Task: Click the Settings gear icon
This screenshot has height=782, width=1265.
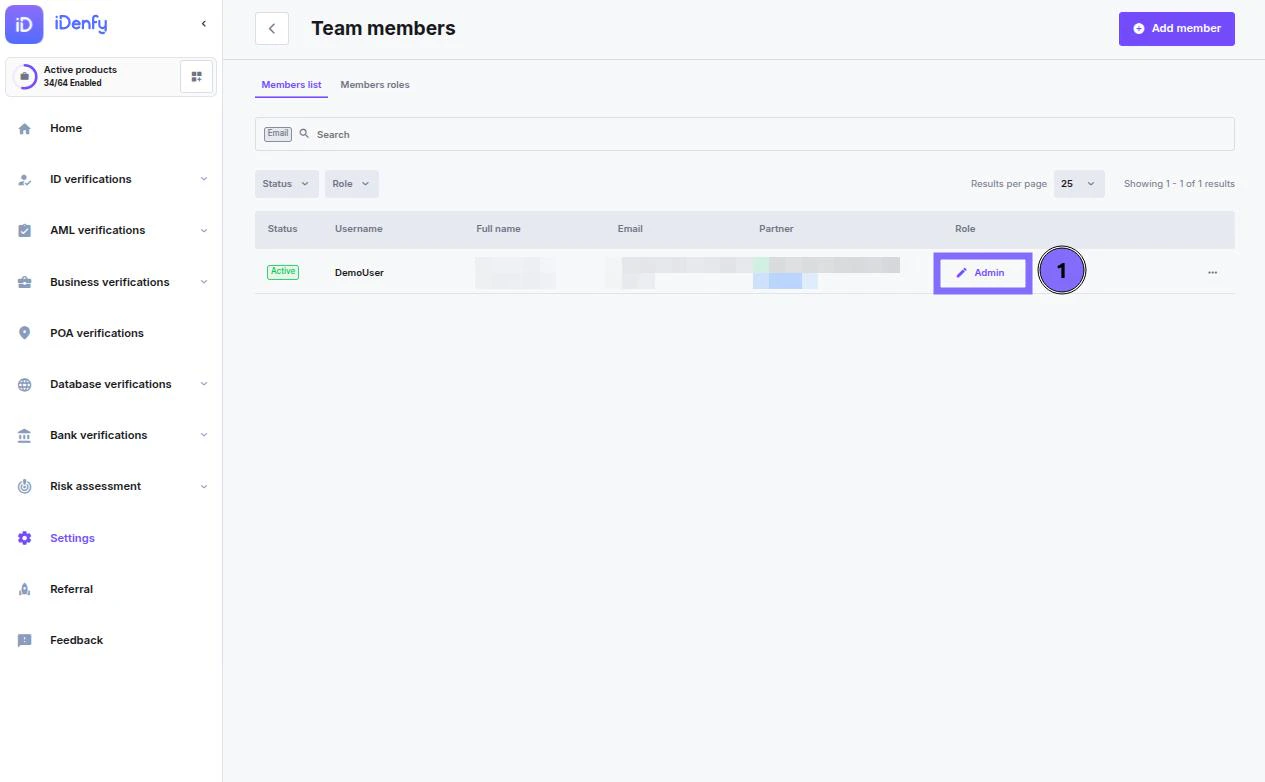Action: 25,538
